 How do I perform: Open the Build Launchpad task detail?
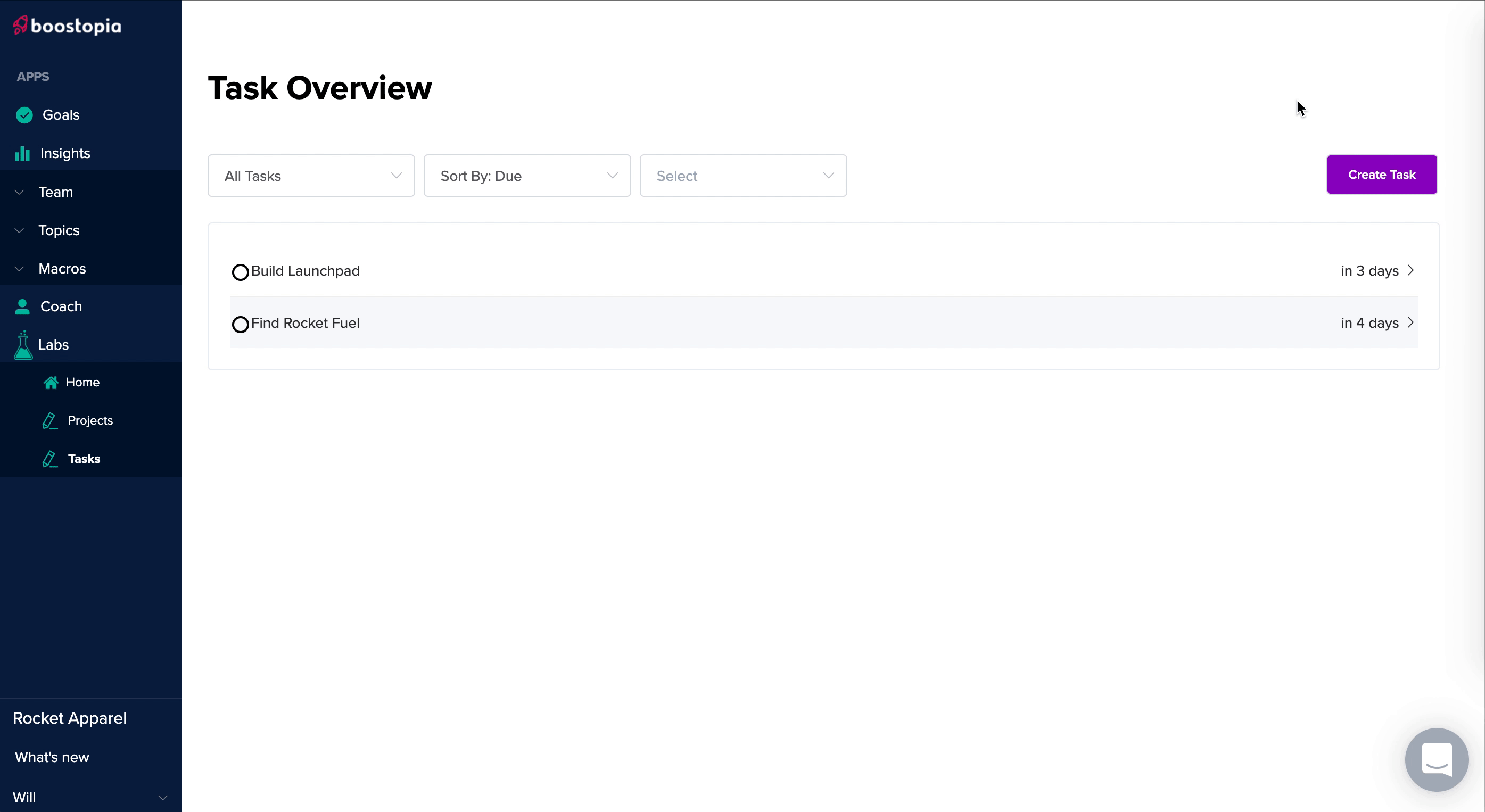coord(1410,270)
